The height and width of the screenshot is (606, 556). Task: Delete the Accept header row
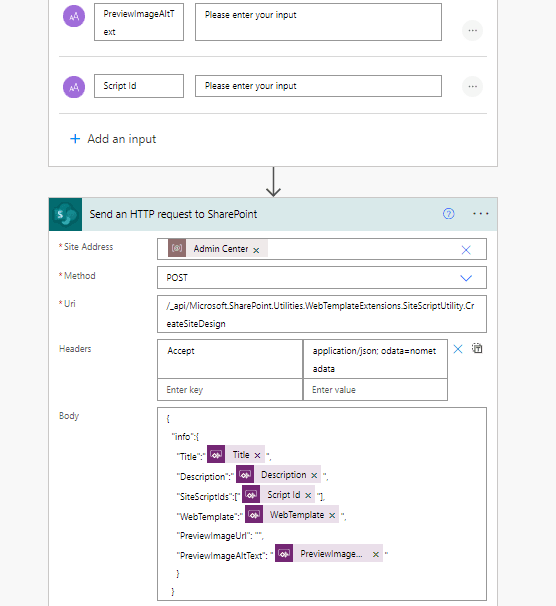click(x=458, y=349)
